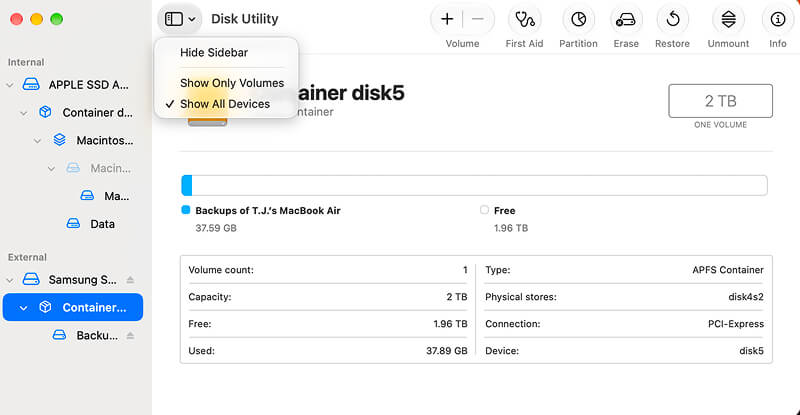This screenshot has width=800, height=415.
Task: Click blue Backups legend color swatch
Action: tap(186, 210)
